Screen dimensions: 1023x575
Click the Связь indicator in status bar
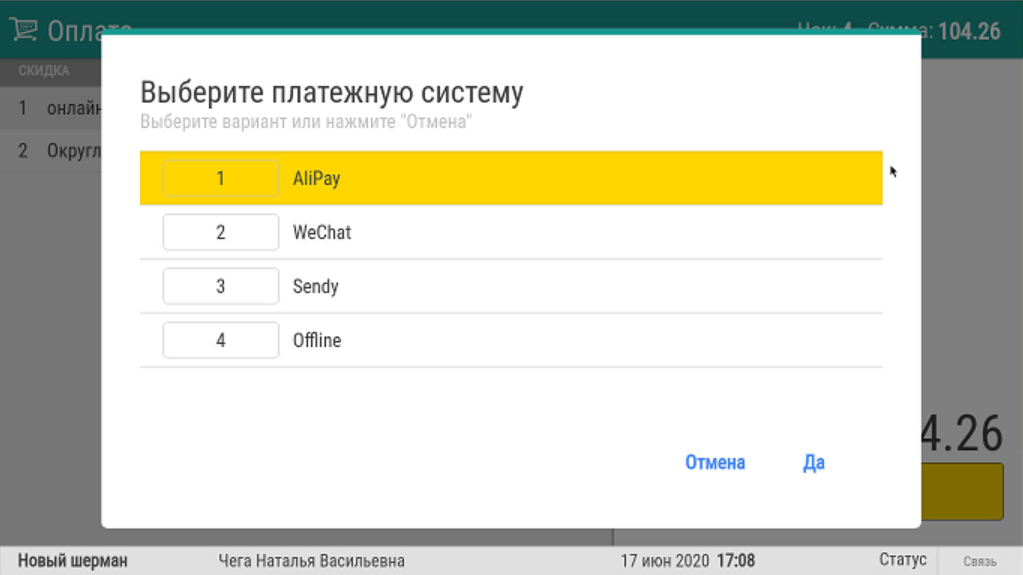[x=979, y=561]
